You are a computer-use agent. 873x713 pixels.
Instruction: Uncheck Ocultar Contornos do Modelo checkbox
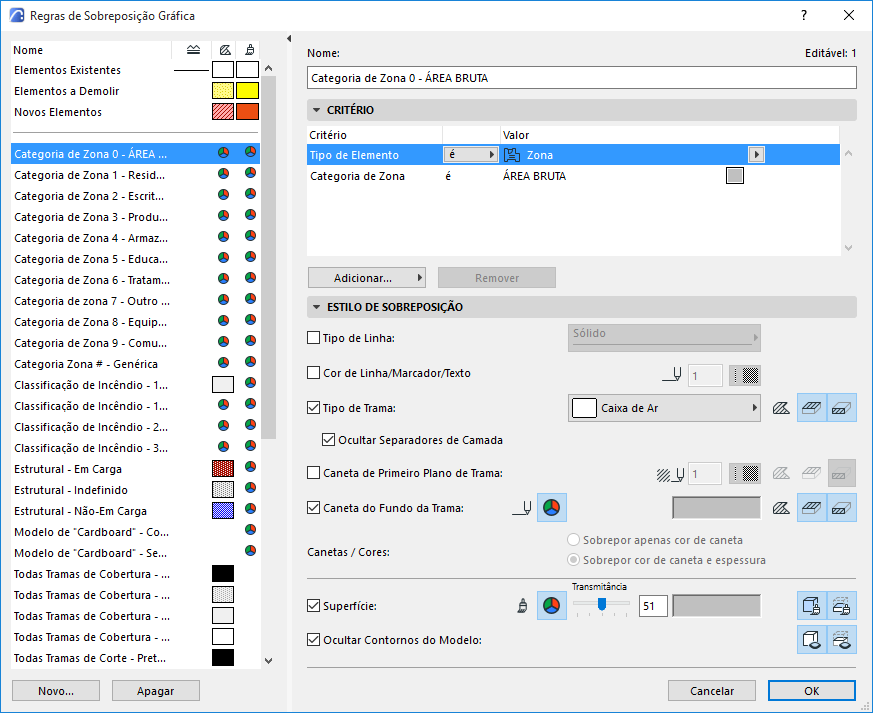[x=313, y=640]
